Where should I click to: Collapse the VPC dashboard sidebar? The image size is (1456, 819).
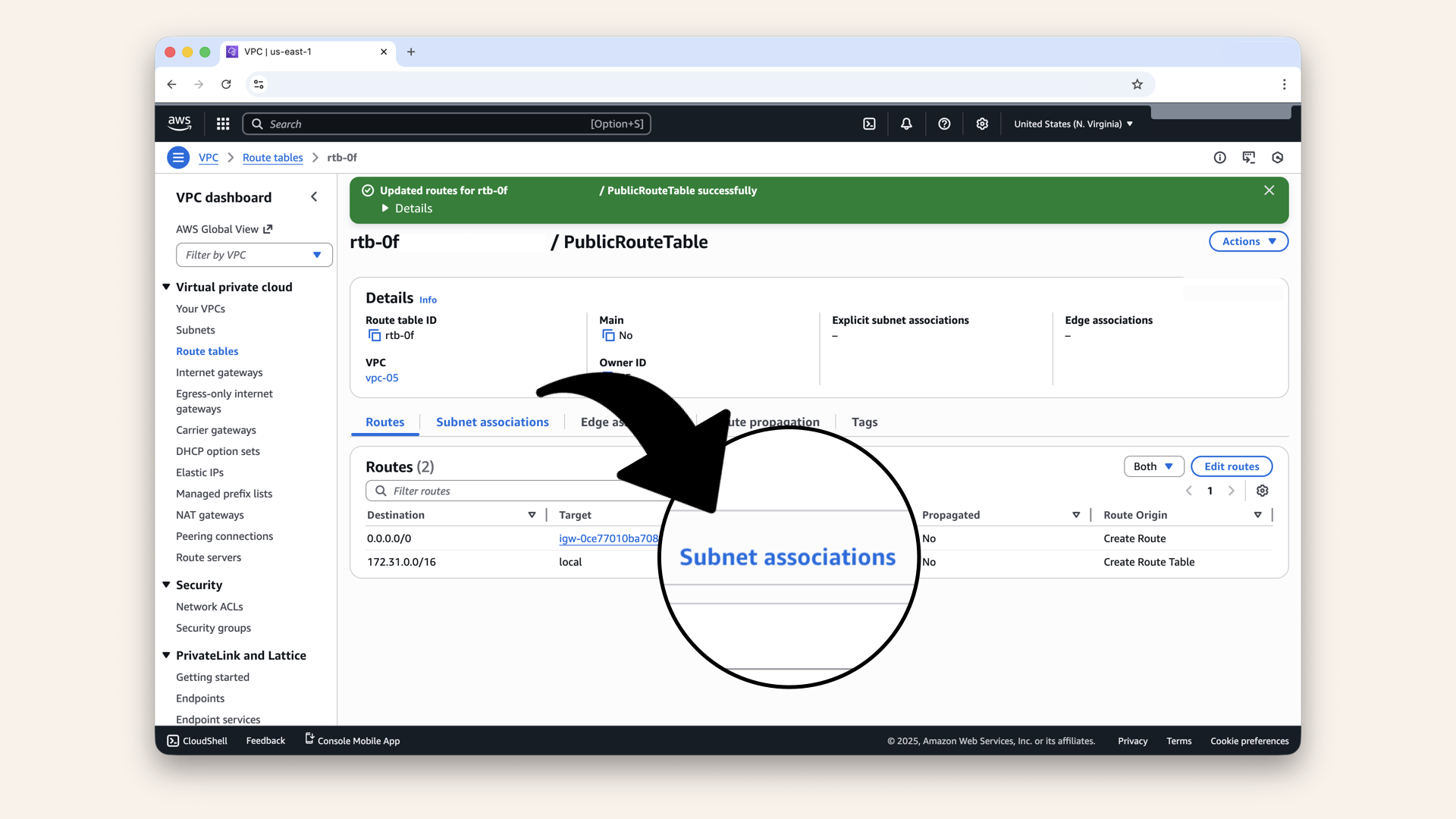[314, 196]
